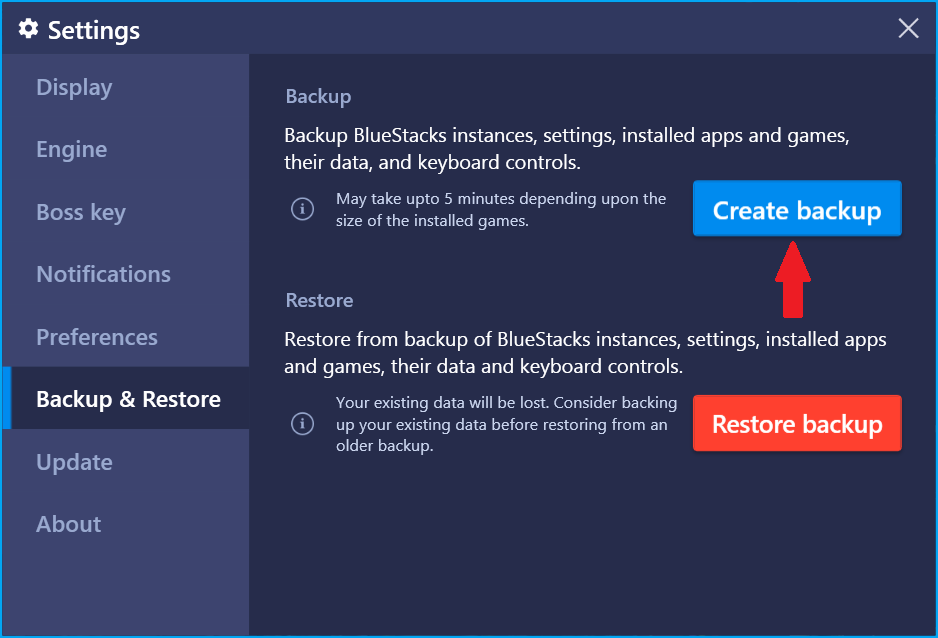Click the 'Restore' section heading
The image size is (938, 638).
tap(319, 300)
